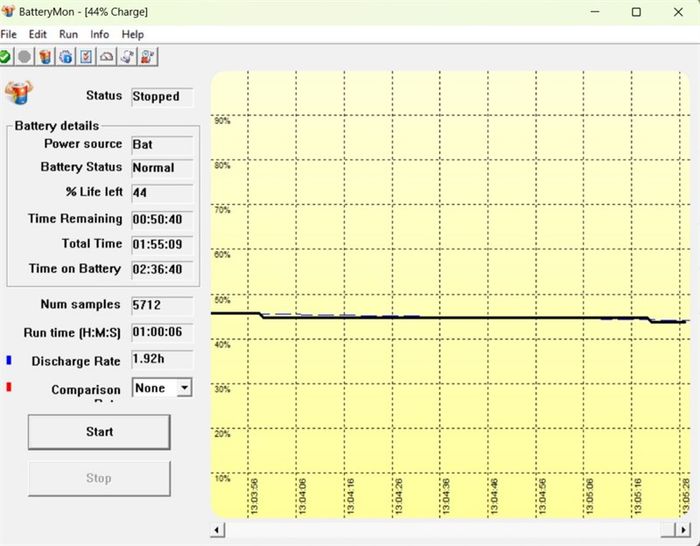The height and width of the screenshot is (546, 700).
Task: Click the Battery details group label
Action: tap(57, 126)
